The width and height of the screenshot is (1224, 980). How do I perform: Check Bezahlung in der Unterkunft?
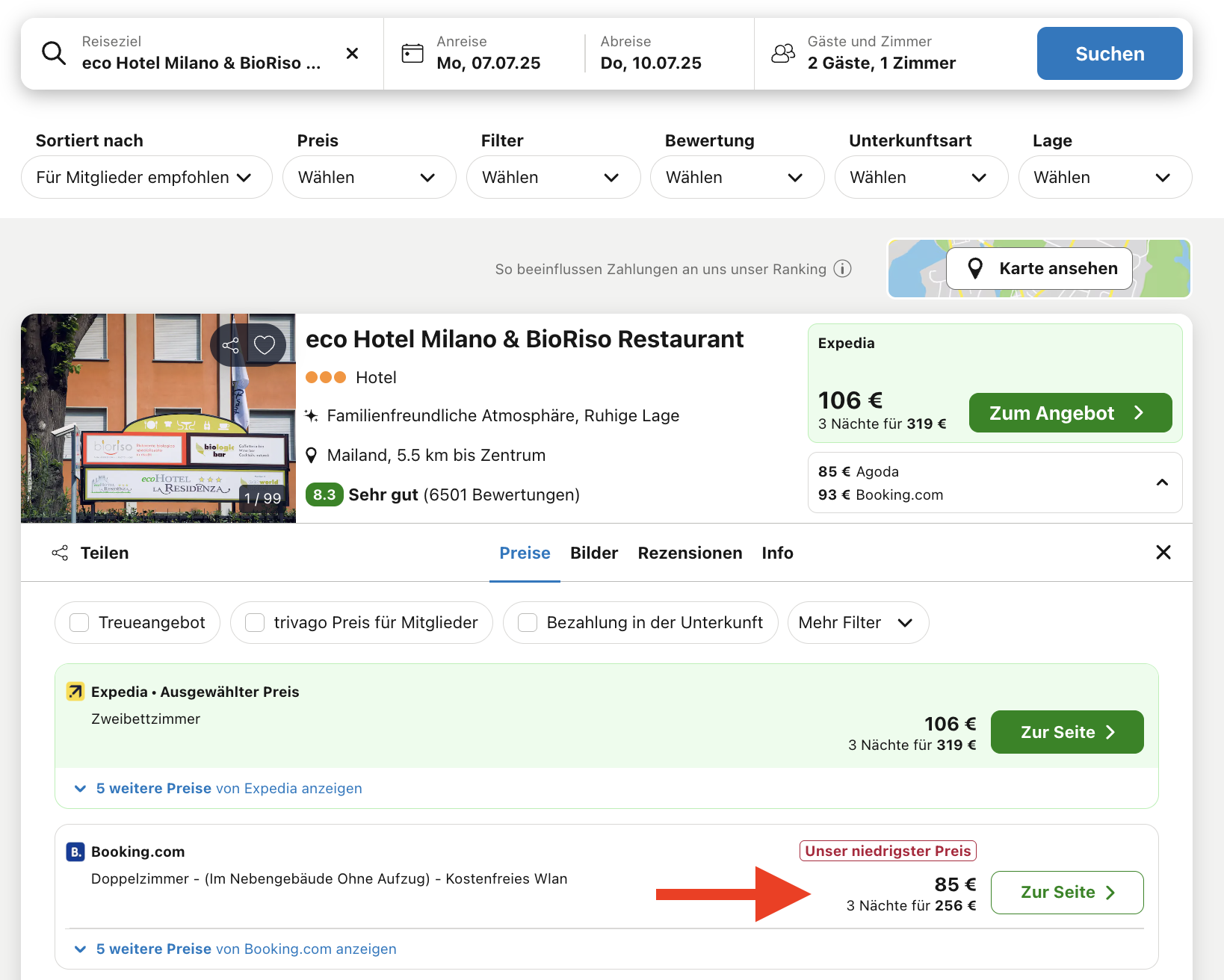[x=528, y=622]
